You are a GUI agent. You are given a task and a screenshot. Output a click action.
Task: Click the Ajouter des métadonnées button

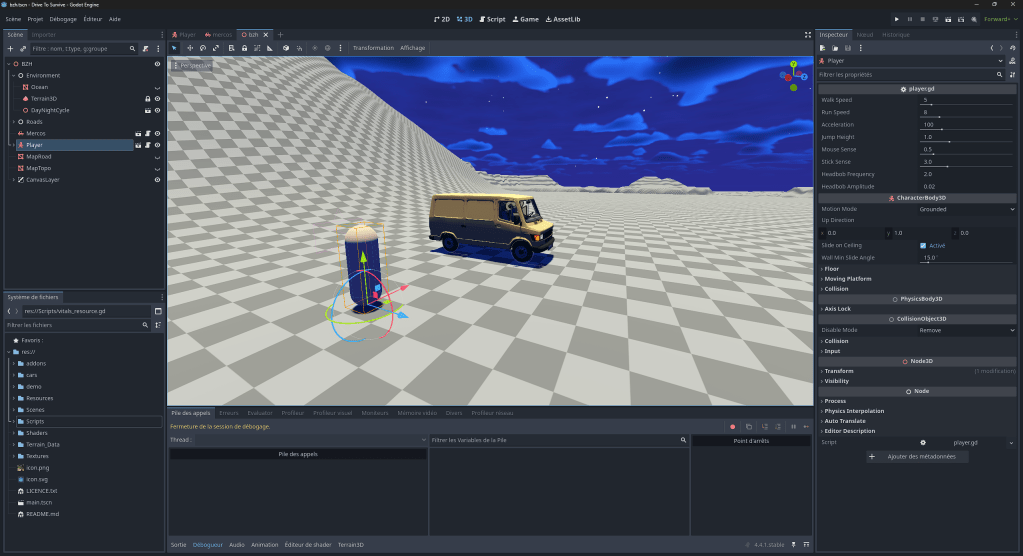point(917,456)
